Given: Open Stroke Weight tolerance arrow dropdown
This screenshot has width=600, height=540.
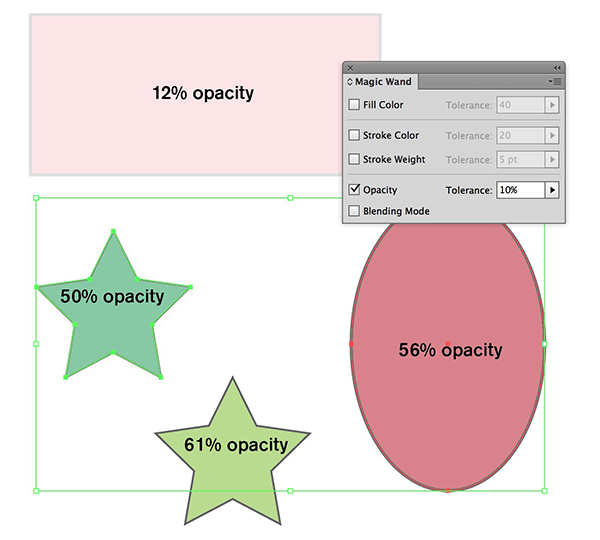Looking at the screenshot, I should tap(552, 160).
